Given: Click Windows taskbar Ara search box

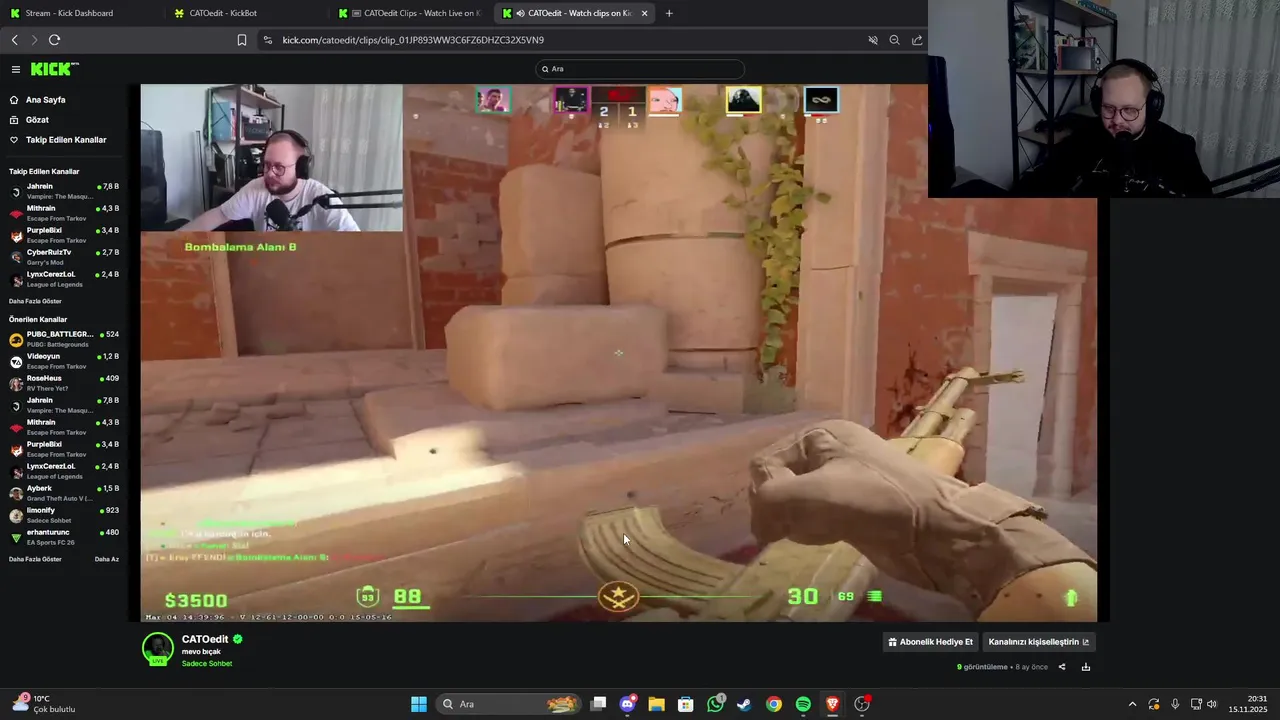Looking at the screenshot, I should (511, 704).
